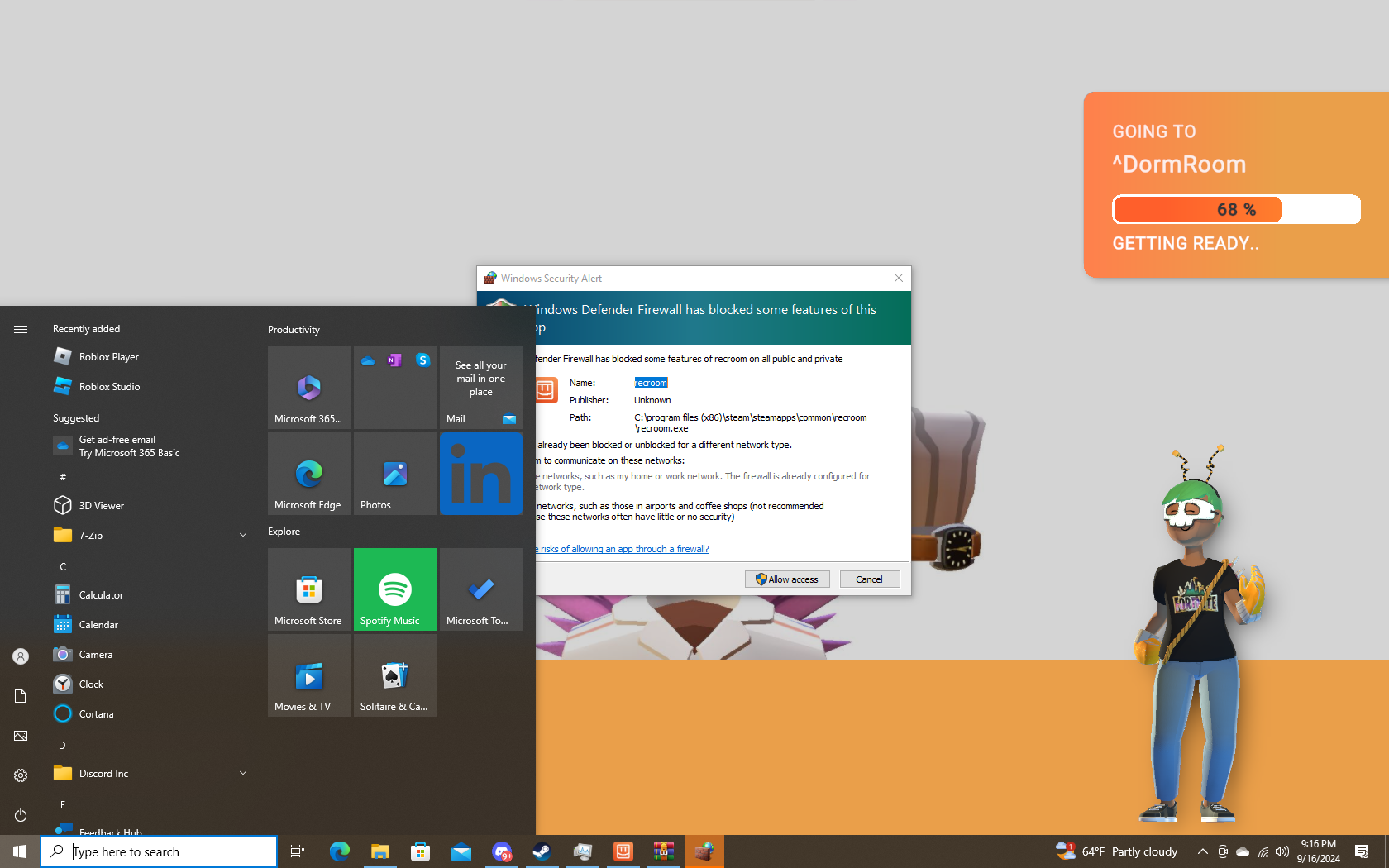
Task: Open the Skype icon in the Productivity folder tile
Action: click(x=422, y=360)
